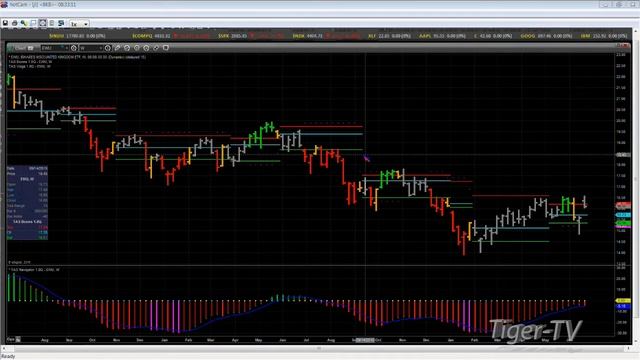Click the key icon in top toolbar
The width and height of the screenshot is (640, 360).
click(24, 23)
